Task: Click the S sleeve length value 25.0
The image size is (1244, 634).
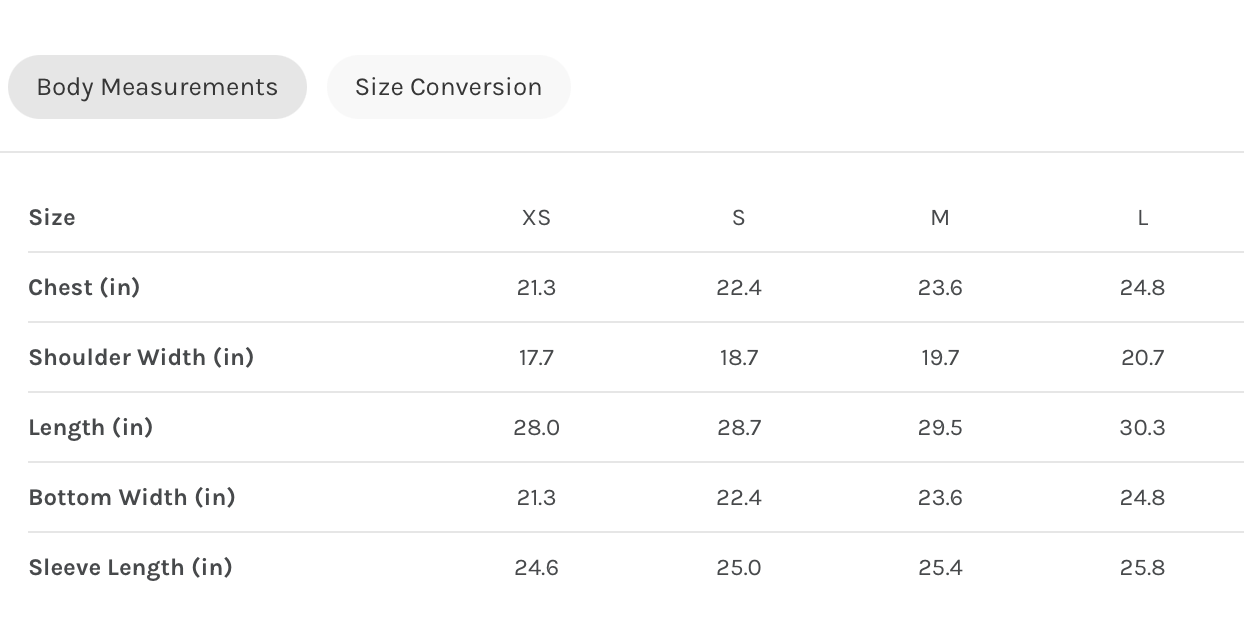Action: point(739,568)
